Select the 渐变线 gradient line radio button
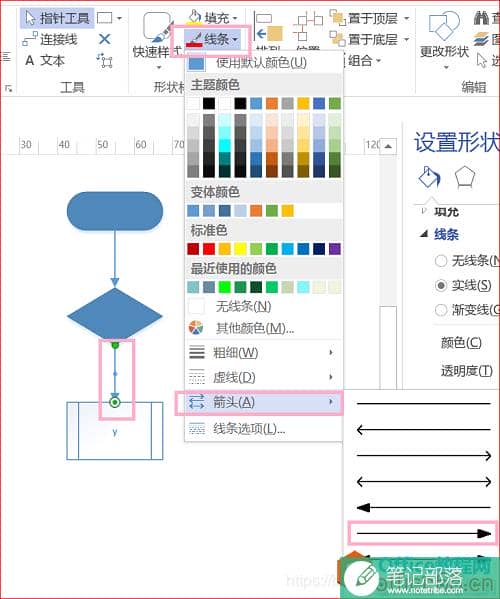This screenshot has width=500, height=599. click(441, 309)
